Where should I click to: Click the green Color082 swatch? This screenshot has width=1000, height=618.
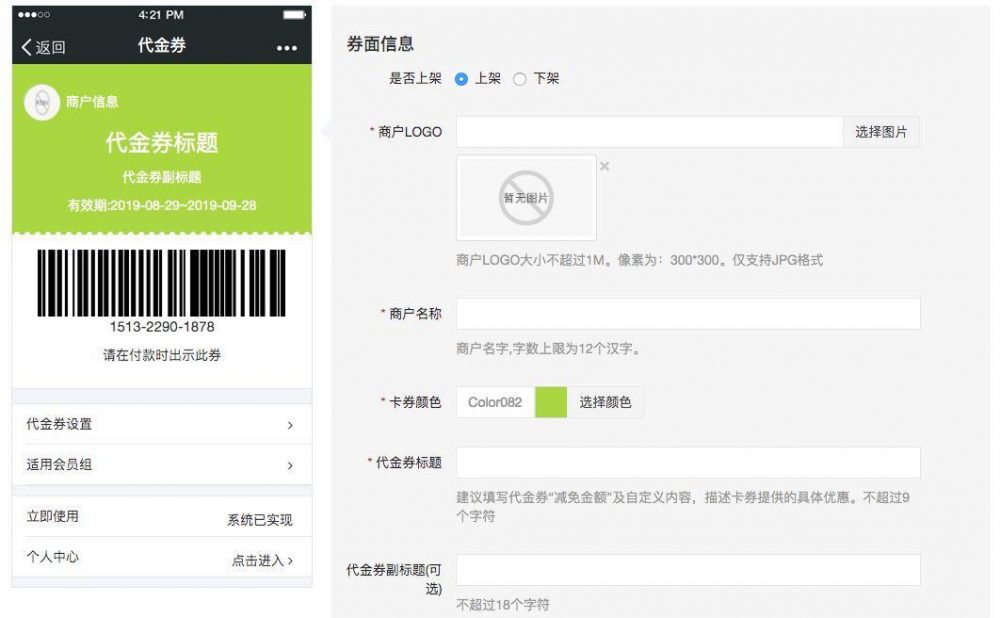pyautogui.click(x=551, y=402)
